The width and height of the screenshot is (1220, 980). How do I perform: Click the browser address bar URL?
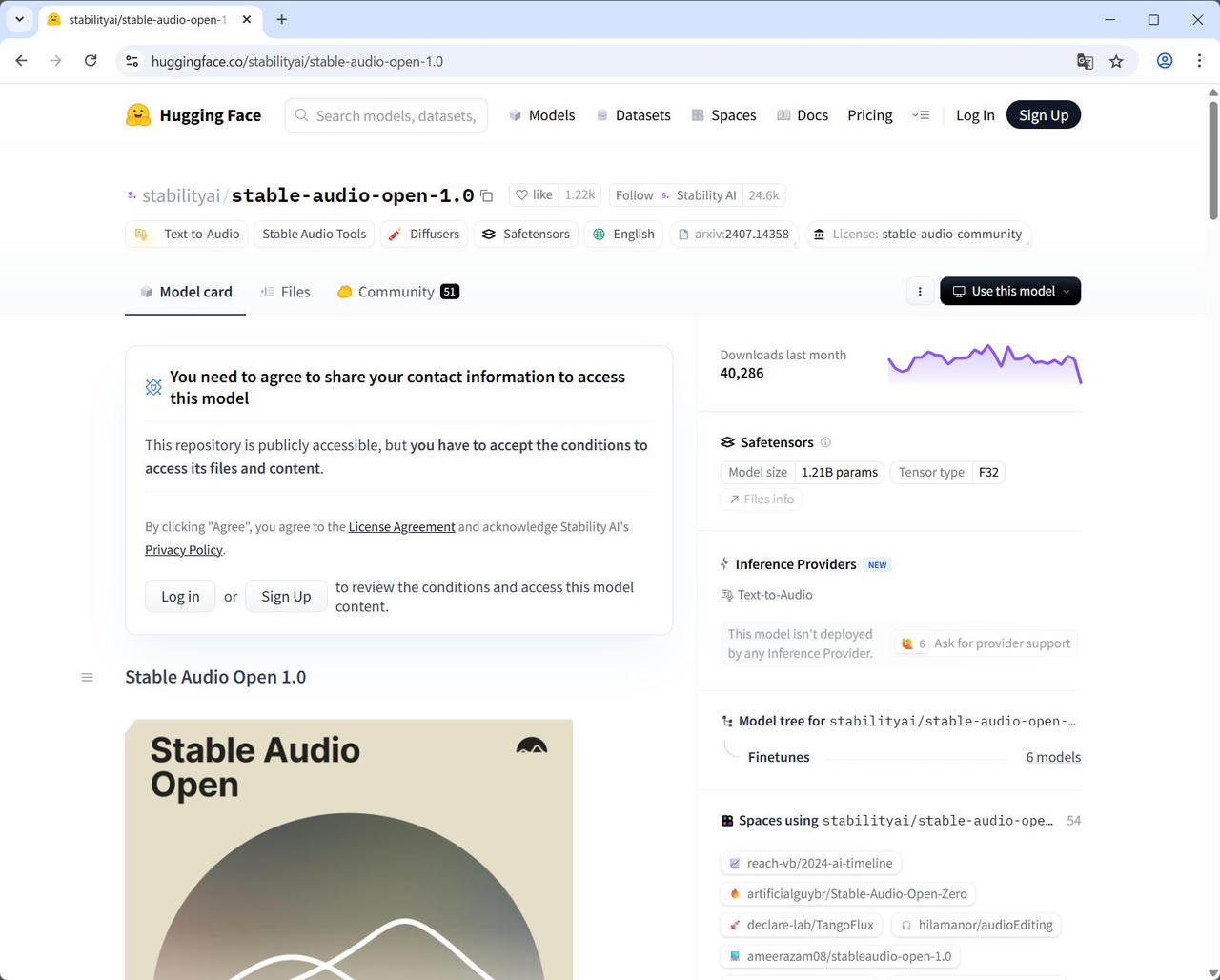coord(297,61)
